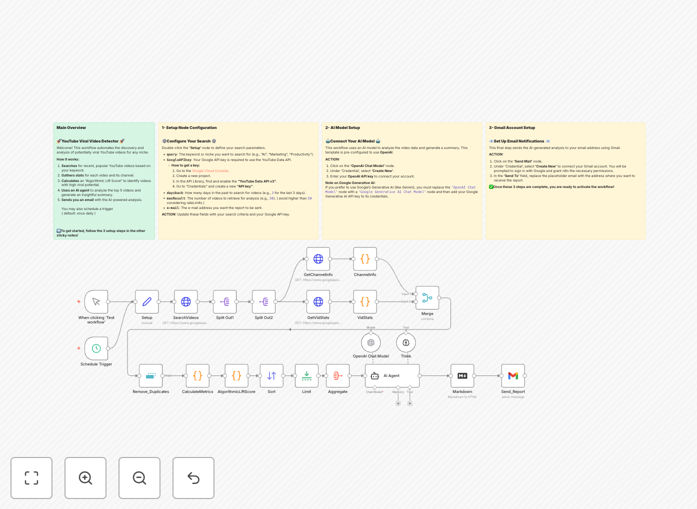Select the '3- Gmail Account Setup' sticky note
This screenshot has height=509, width=697.
[565, 181]
